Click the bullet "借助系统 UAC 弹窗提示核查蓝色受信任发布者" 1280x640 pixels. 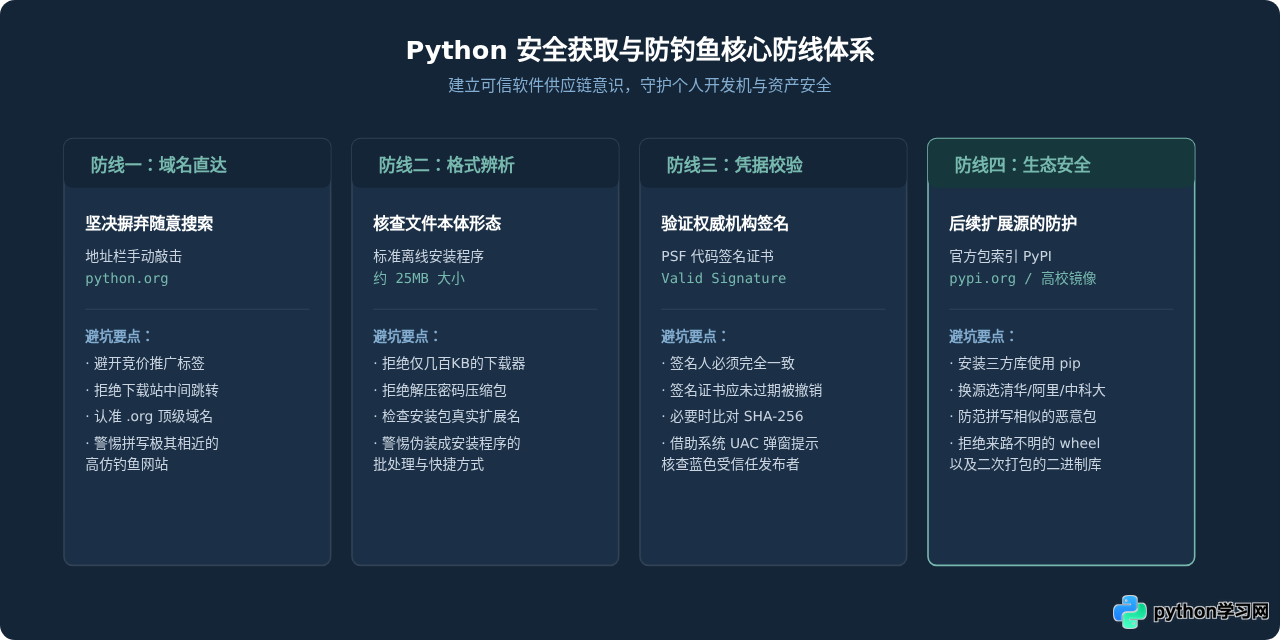point(740,453)
